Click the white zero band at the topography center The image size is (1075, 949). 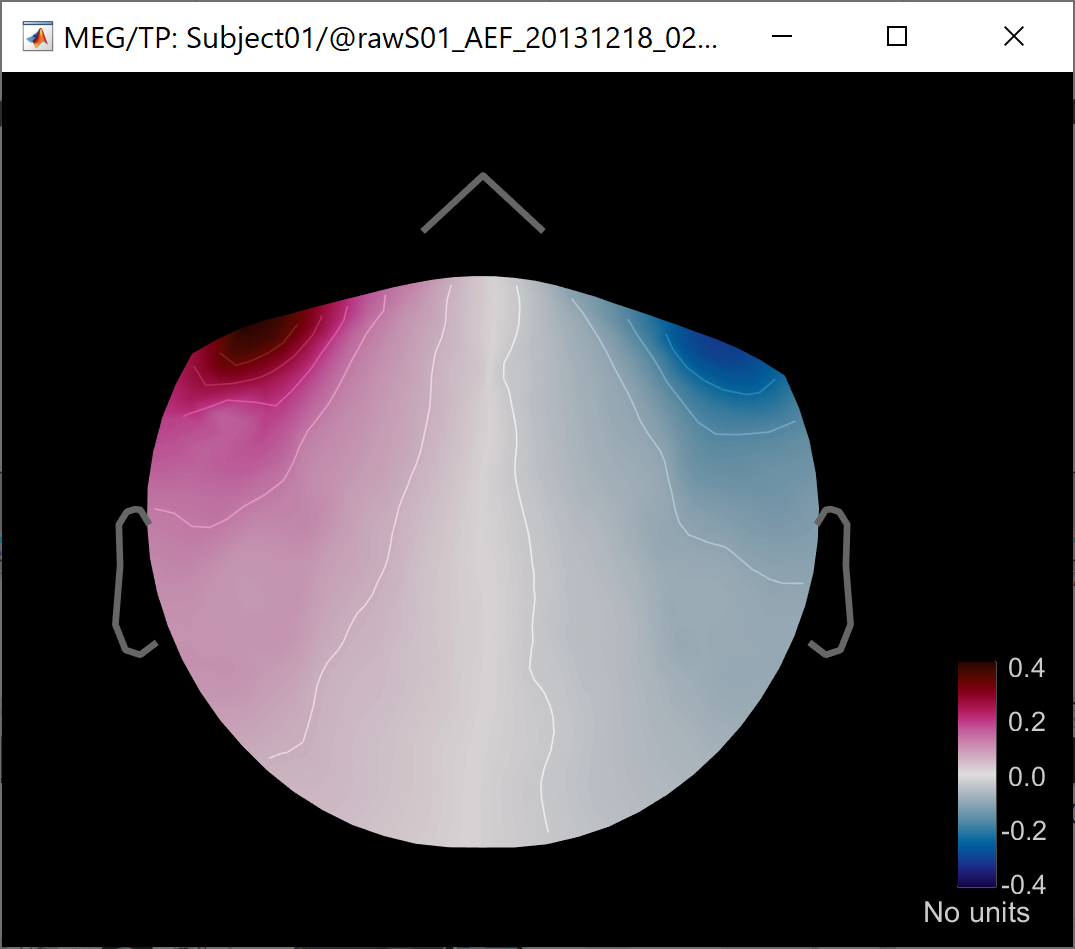tap(483, 560)
